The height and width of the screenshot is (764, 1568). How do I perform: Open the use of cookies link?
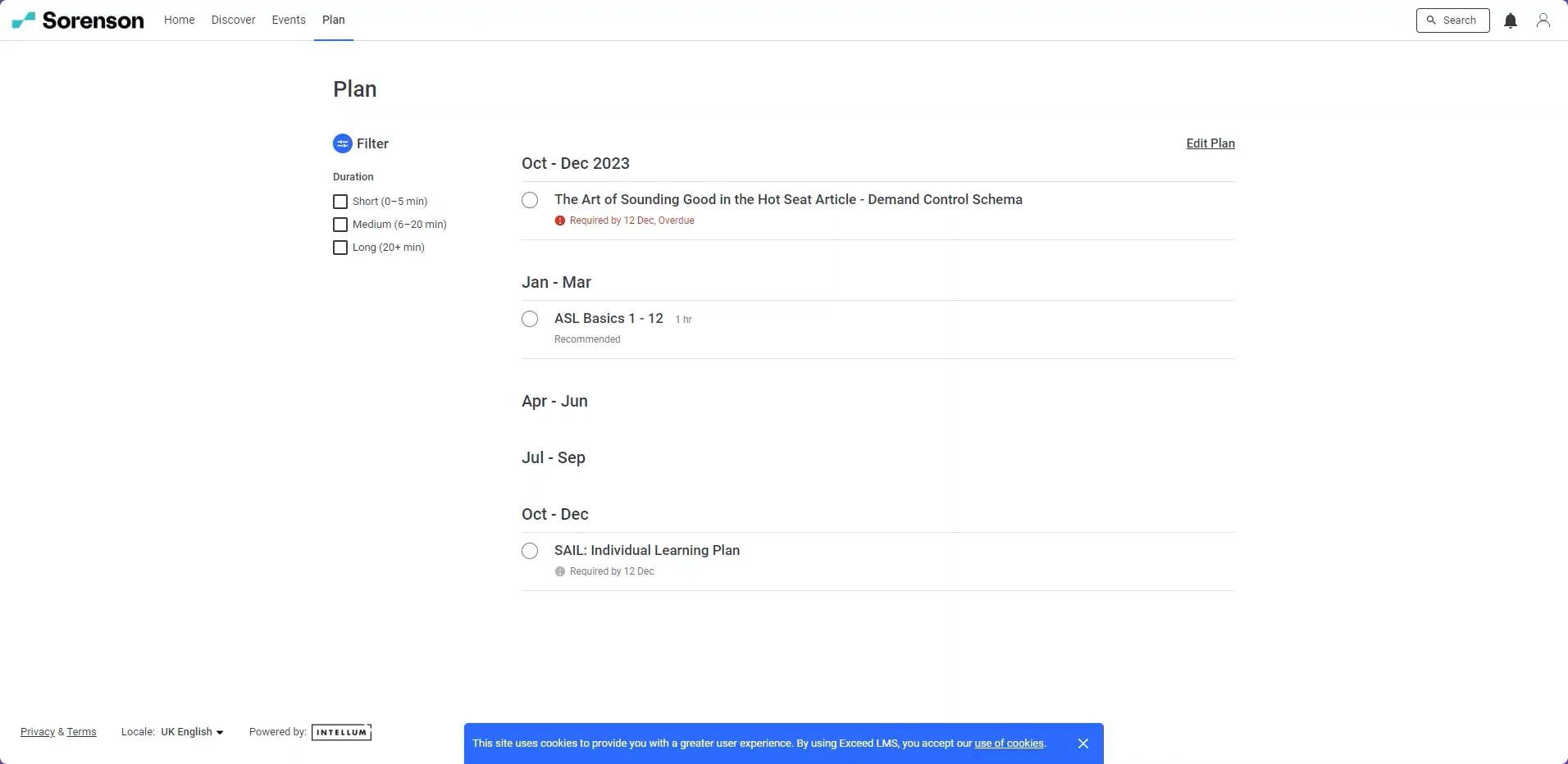click(1009, 744)
